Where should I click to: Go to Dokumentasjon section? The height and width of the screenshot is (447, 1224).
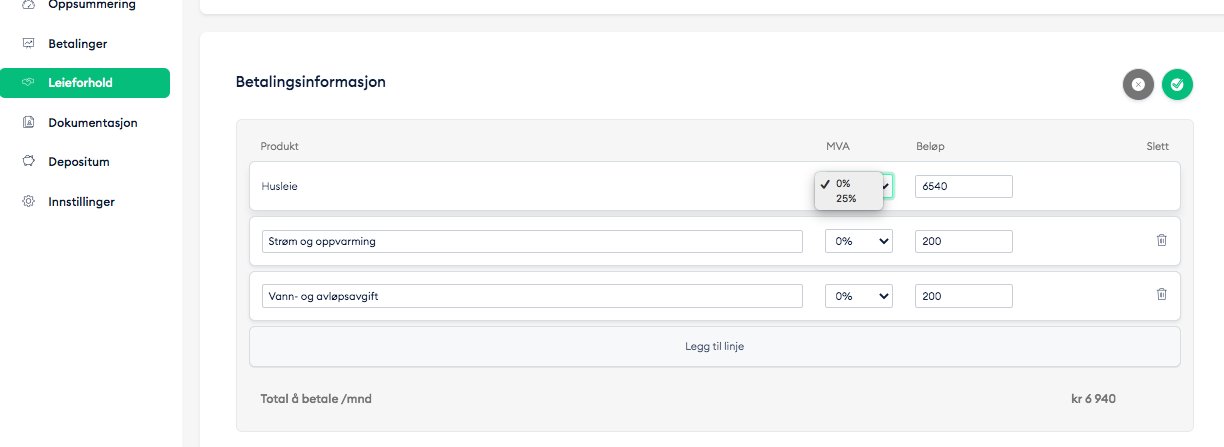coord(92,123)
